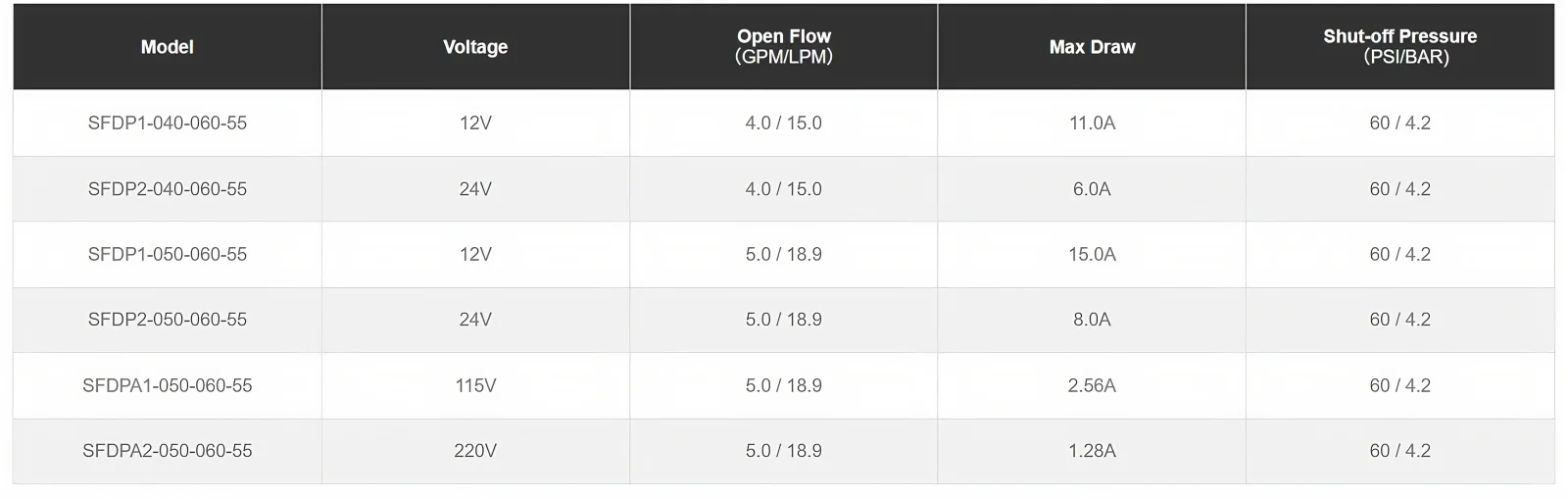Image resolution: width=1568 pixels, height=499 pixels.
Task: Click 4.0 / 15.0 flow in first row
Action: (783, 124)
